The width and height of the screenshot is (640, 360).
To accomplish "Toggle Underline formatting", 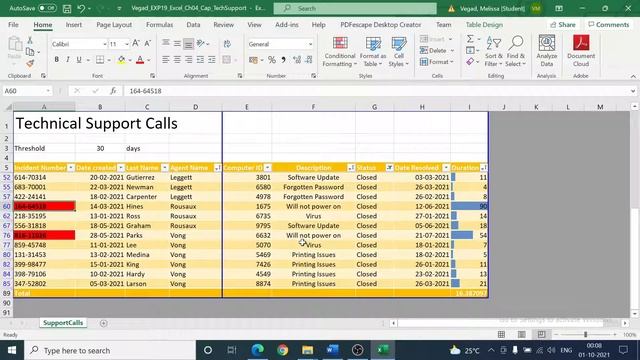I will (x=79, y=60).
